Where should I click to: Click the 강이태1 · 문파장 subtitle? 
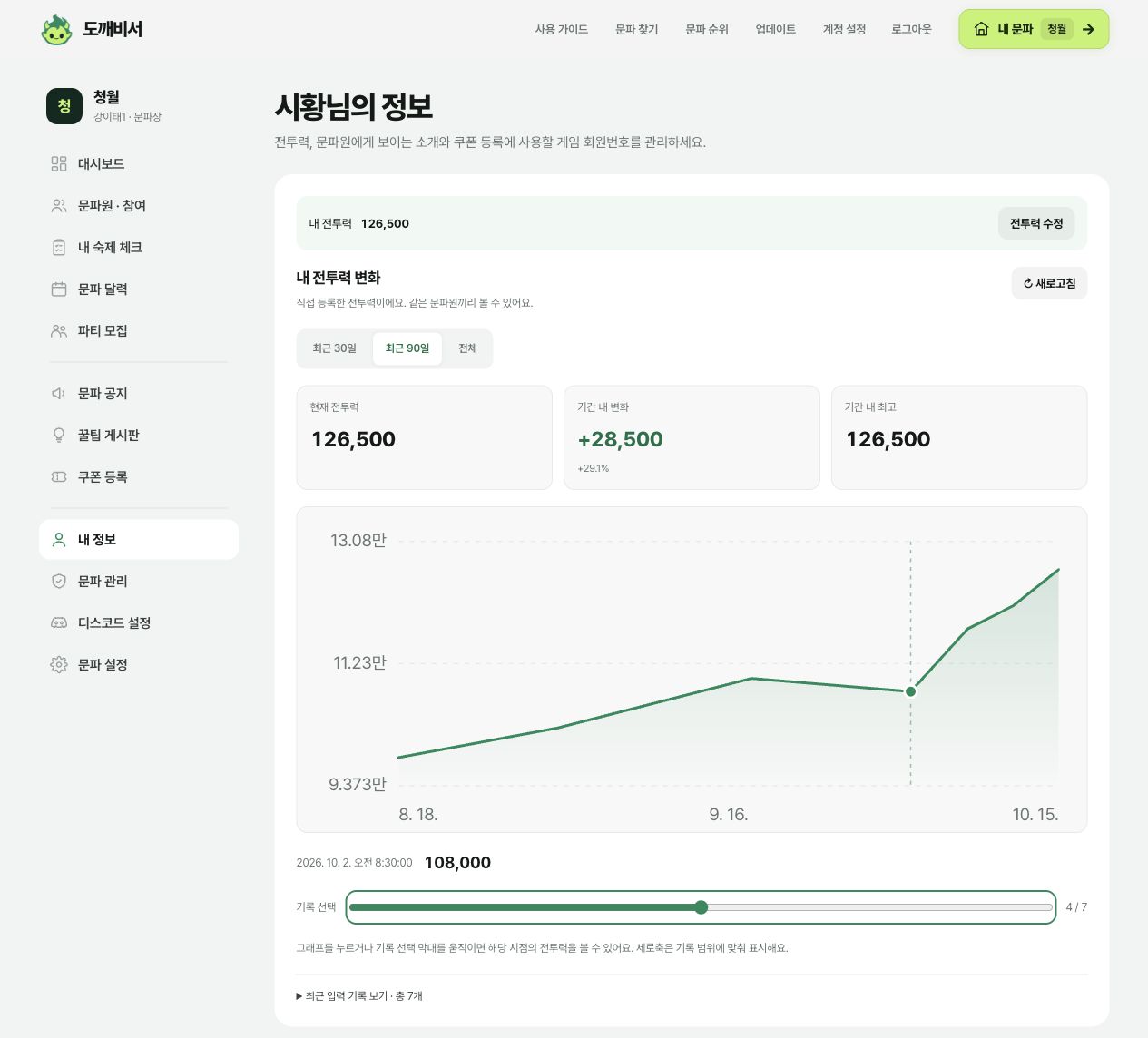tap(127, 117)
